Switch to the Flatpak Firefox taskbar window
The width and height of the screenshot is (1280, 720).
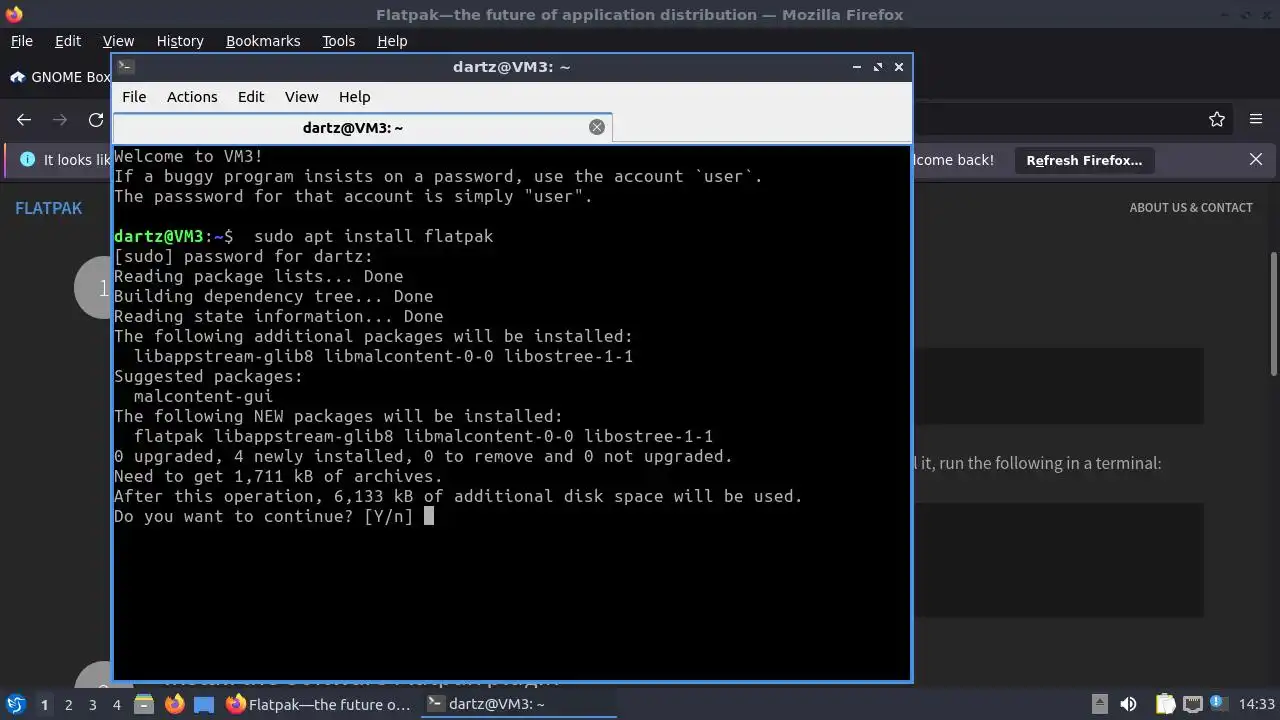[319, 704]
